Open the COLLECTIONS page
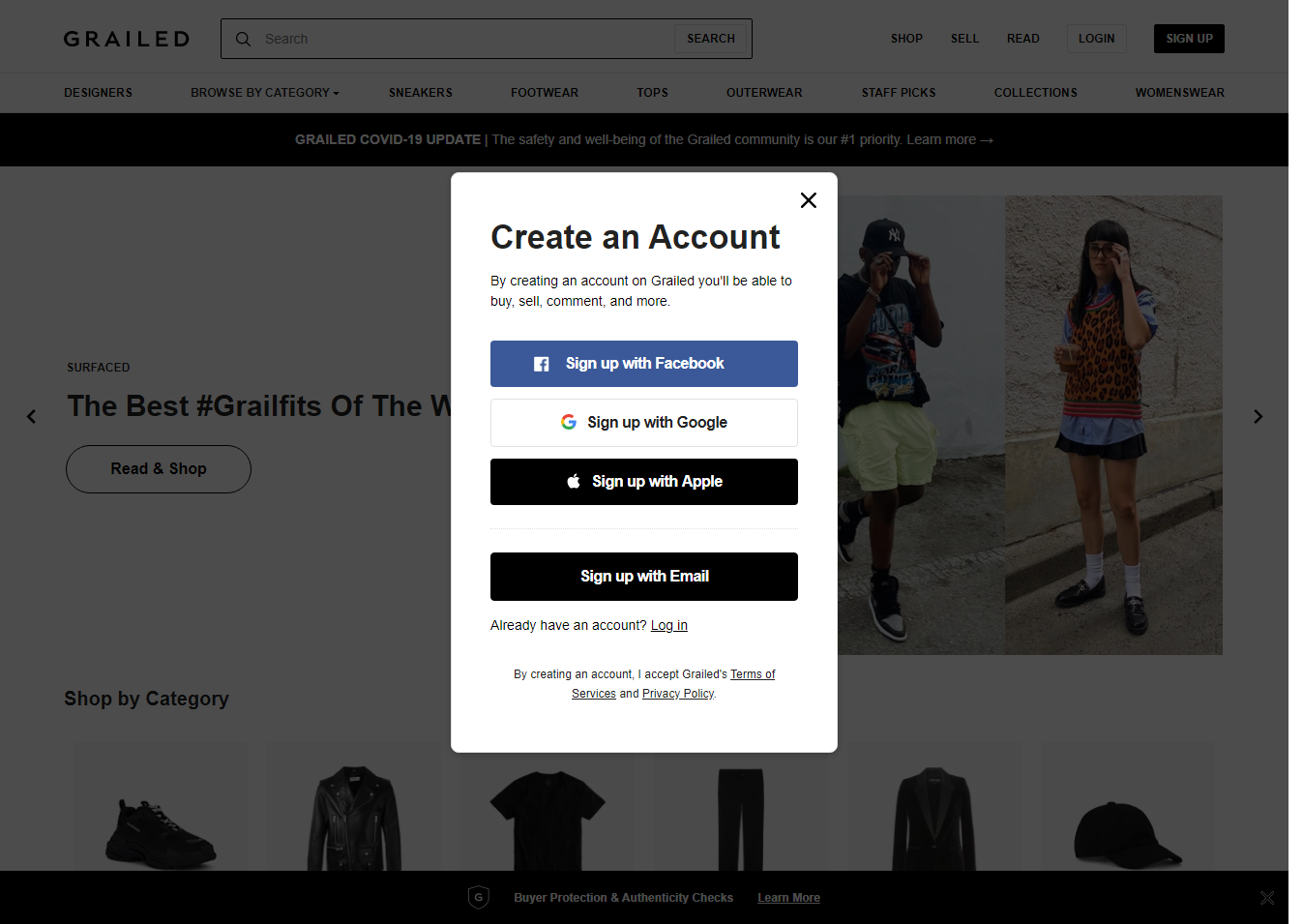 coord(1035,93)
